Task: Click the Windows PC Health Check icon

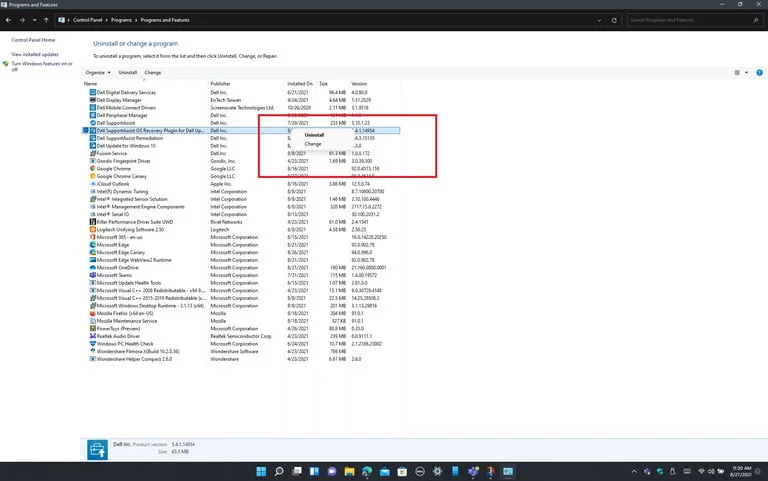Action: click(93, 344)
